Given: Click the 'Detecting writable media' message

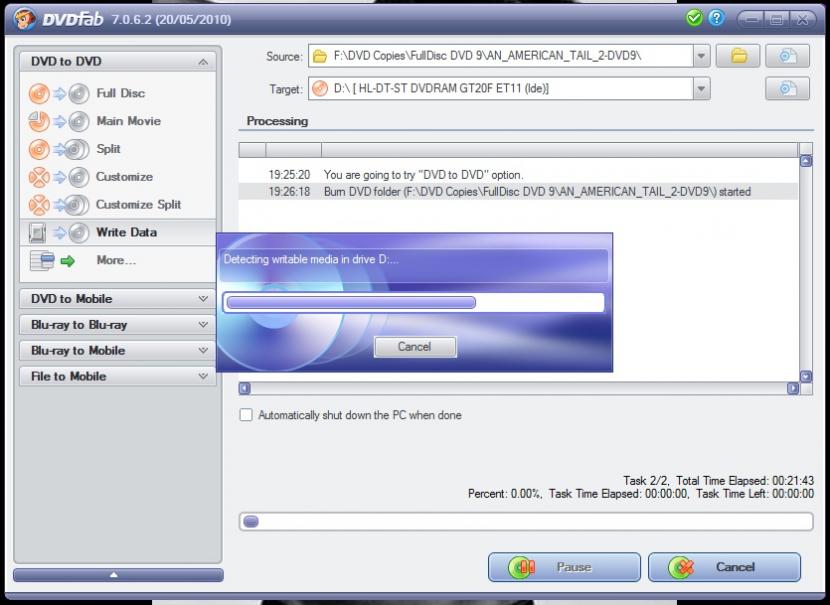Looking at the screenshot, I should (311, 259).
